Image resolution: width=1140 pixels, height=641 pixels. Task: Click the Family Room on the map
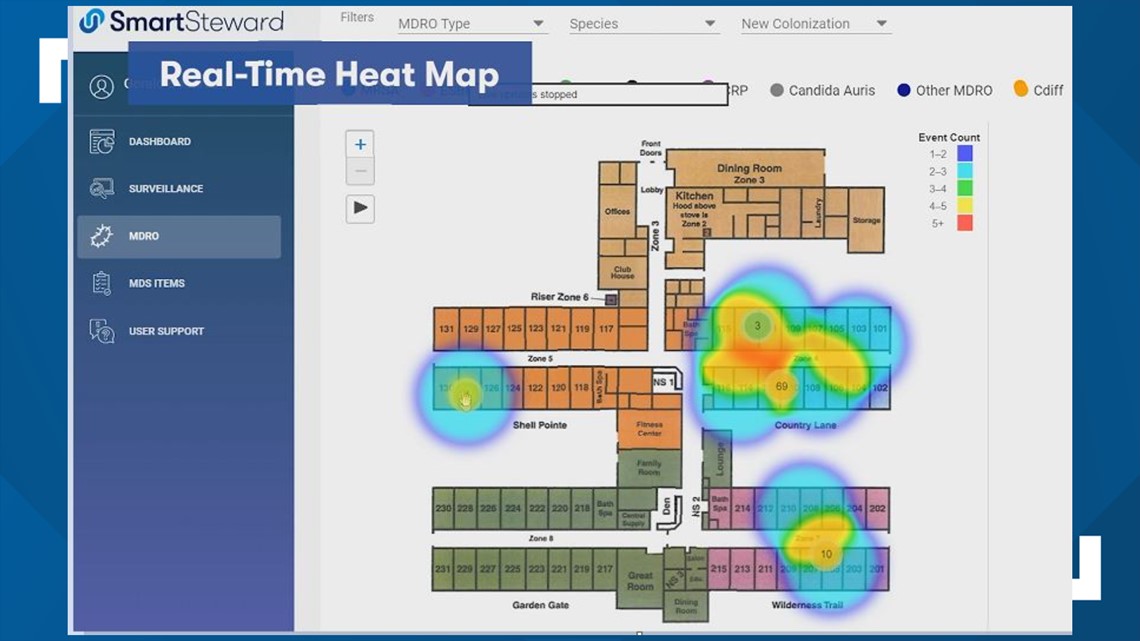(649, 467)
